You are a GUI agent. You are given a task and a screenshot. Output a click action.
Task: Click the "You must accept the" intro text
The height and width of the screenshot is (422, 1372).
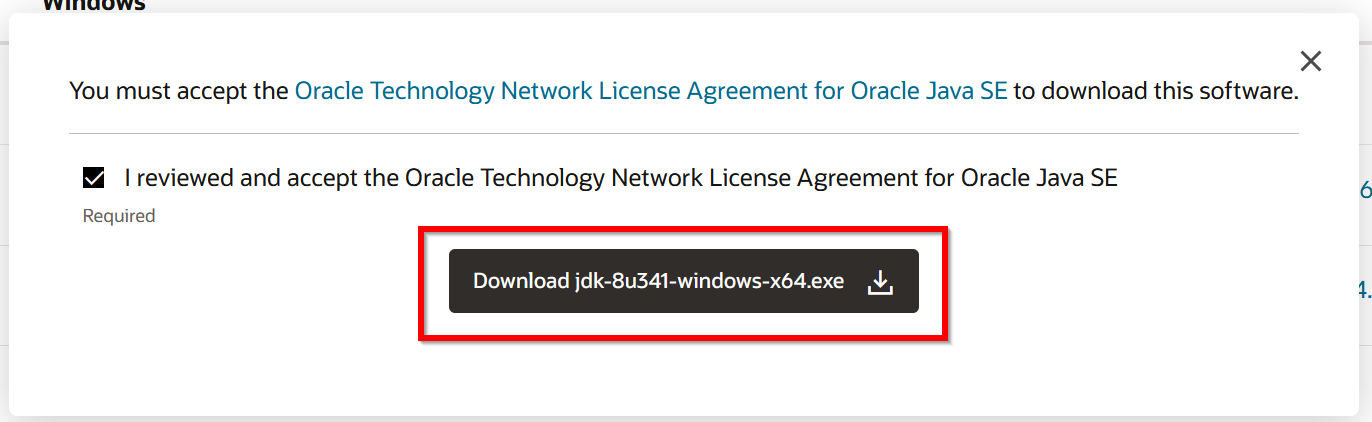[x=179, y=92]
